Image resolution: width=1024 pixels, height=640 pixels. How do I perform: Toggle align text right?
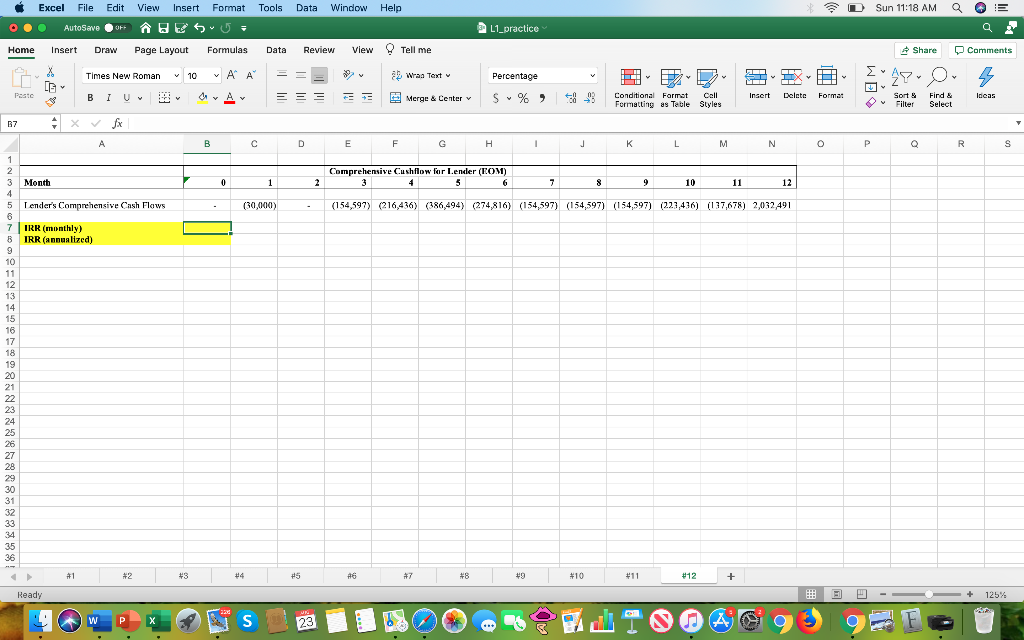(319, 98)
